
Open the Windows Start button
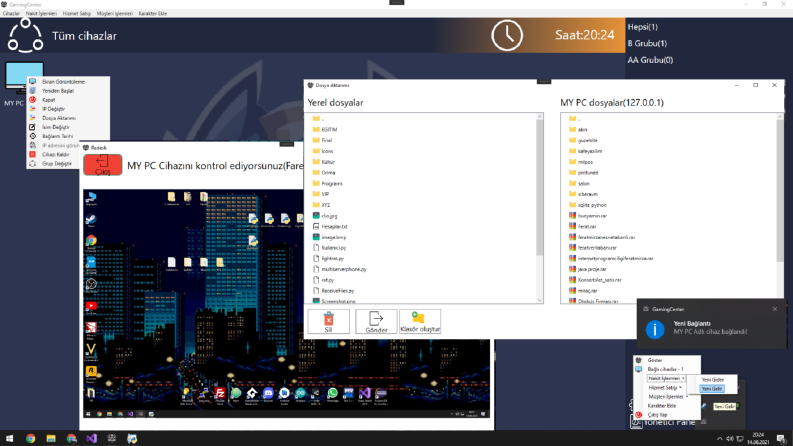[x=9, y=438]
